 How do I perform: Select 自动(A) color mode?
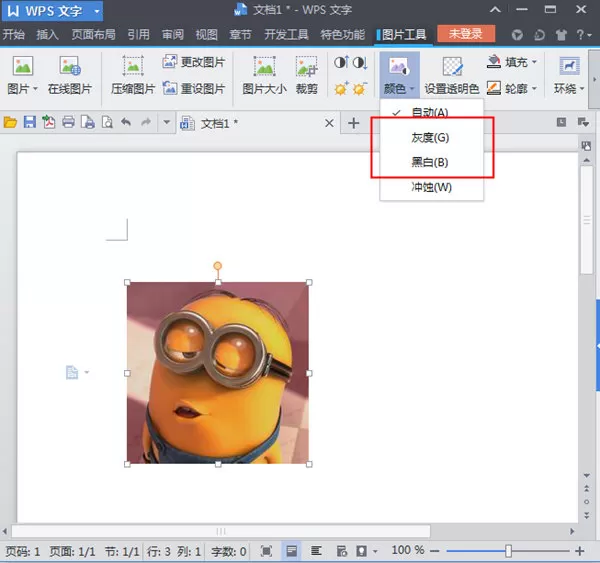point(432,111)
